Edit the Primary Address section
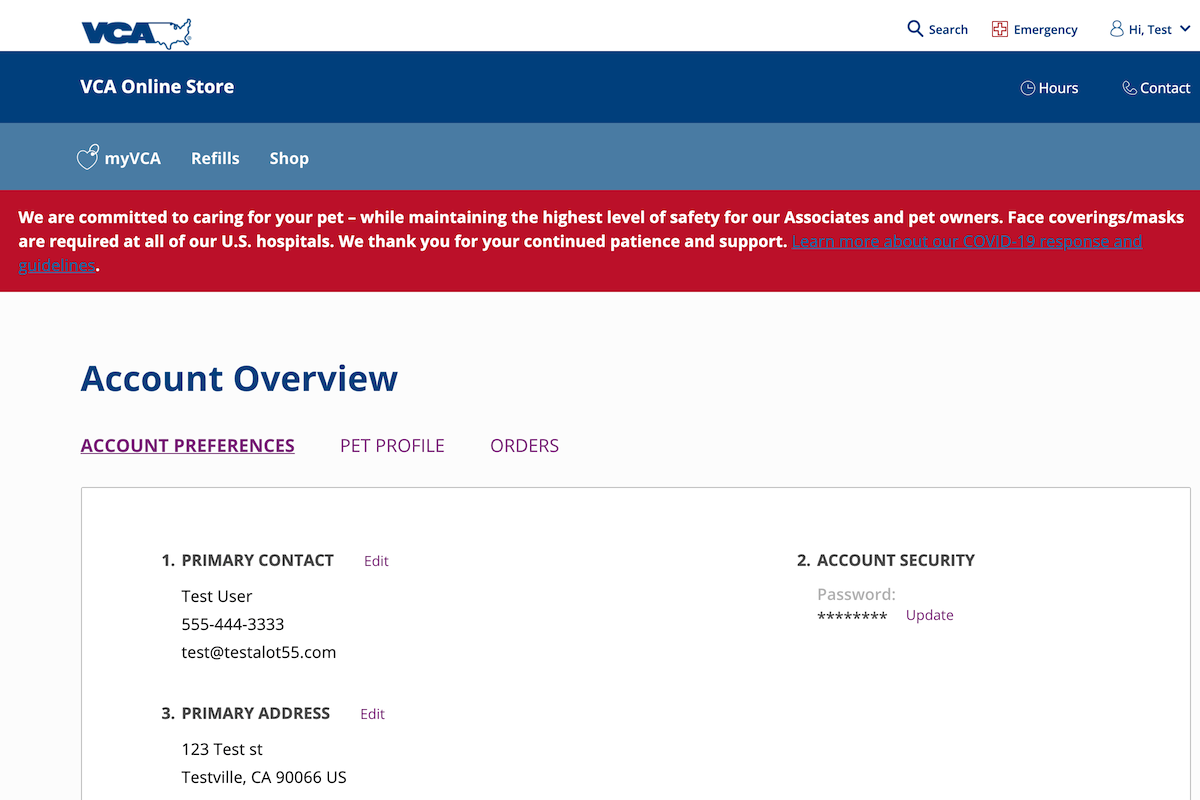Screen dimensions: 1200x800 (372, 714)
